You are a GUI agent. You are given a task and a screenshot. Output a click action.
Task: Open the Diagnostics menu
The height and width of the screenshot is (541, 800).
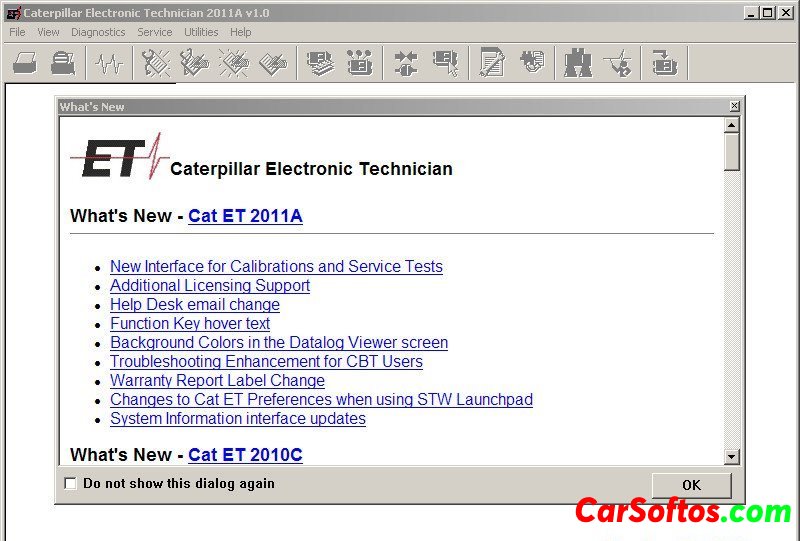coord(98,32)
